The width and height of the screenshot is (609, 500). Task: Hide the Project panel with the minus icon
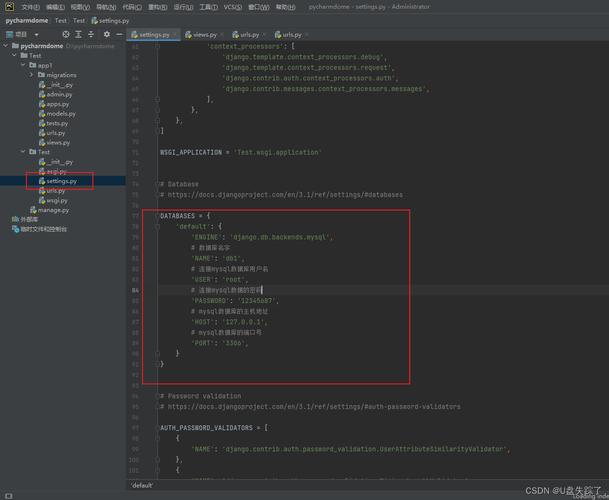[119, 34]
